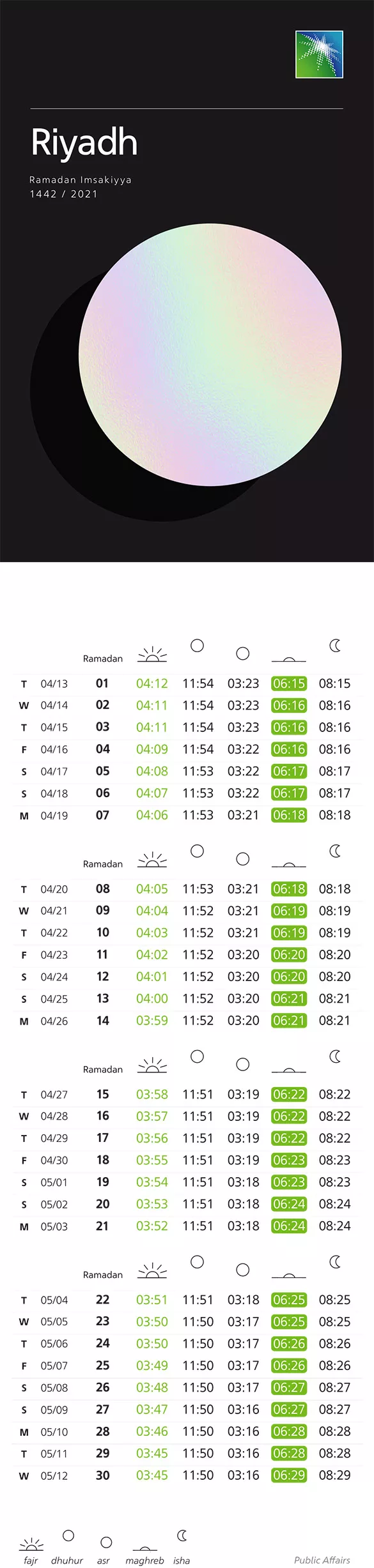Image resolution: width=374 pixels, height=1568 pixels.
Task: Click the Public Affairs footer text
Action: [x=322, y=1560]
